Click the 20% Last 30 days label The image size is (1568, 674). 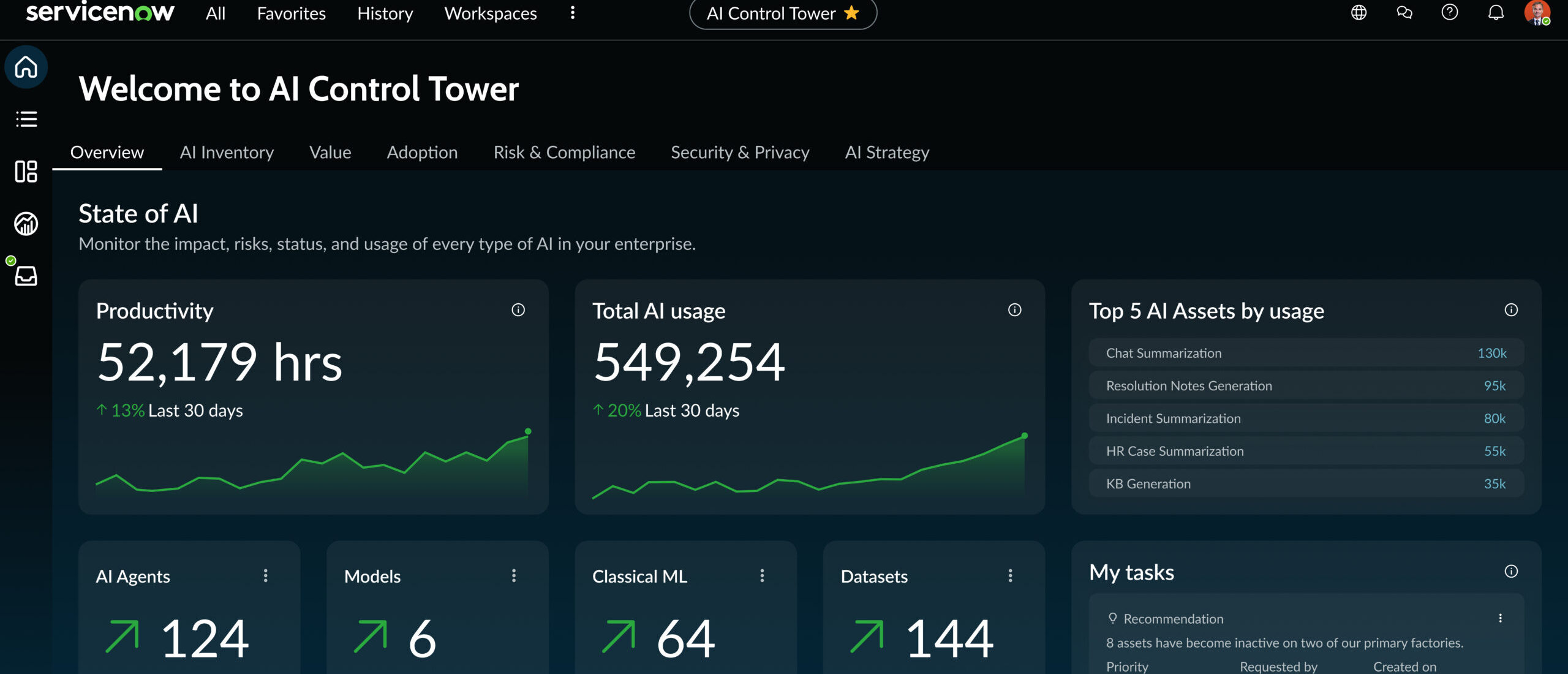click(666, 411)
